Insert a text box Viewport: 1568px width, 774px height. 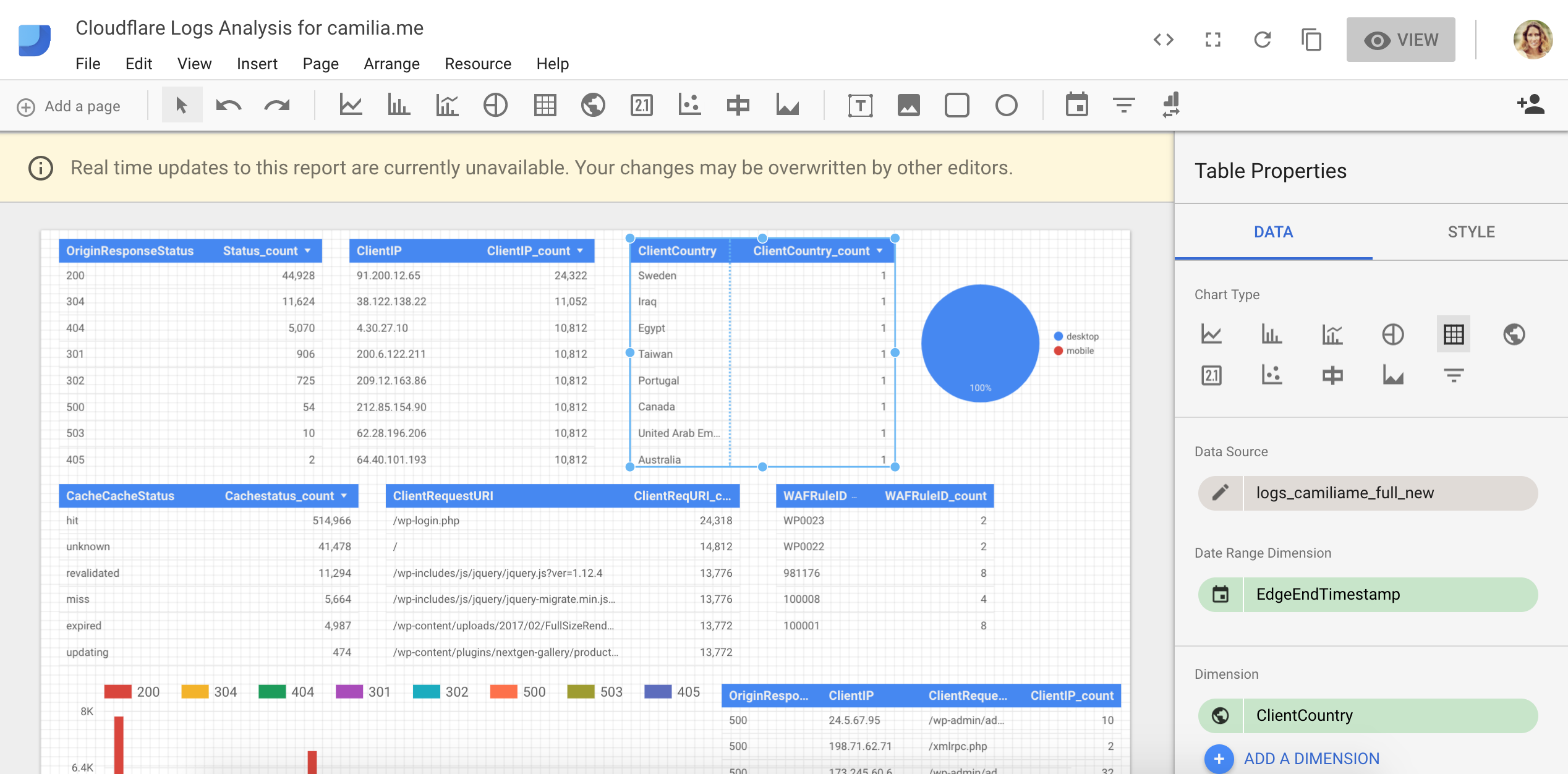tap(860, 106)
